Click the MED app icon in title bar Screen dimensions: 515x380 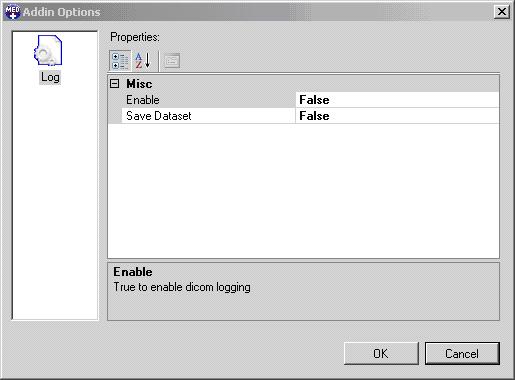[12, 12]
